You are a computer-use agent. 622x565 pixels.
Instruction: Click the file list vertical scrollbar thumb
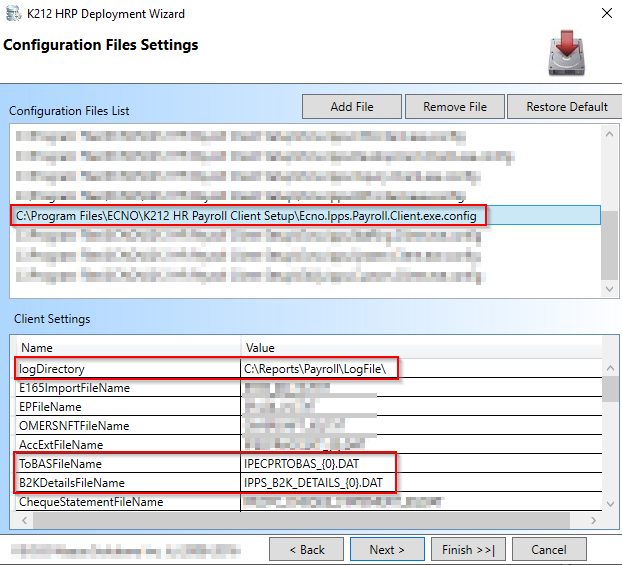[x=609, y=245]
